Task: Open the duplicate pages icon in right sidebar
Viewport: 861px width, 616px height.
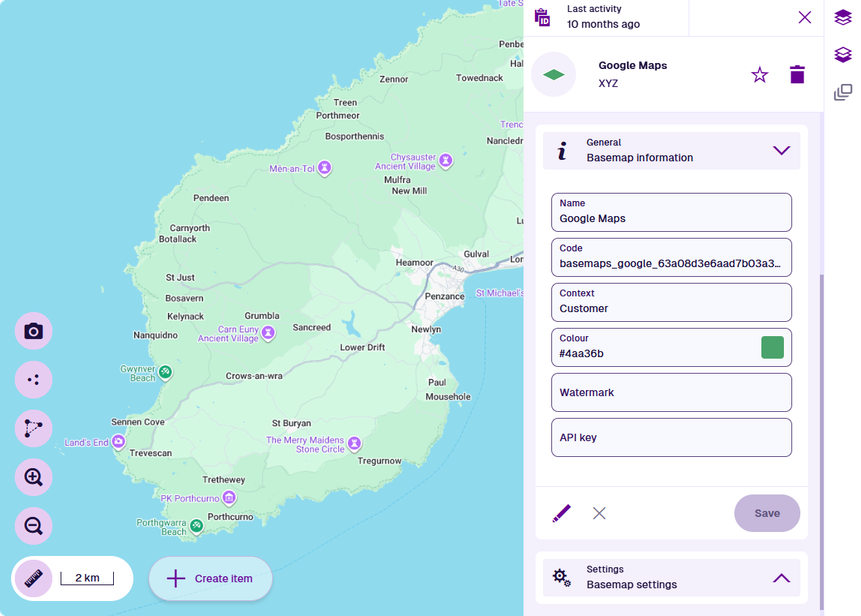Action: pos(843,92)
